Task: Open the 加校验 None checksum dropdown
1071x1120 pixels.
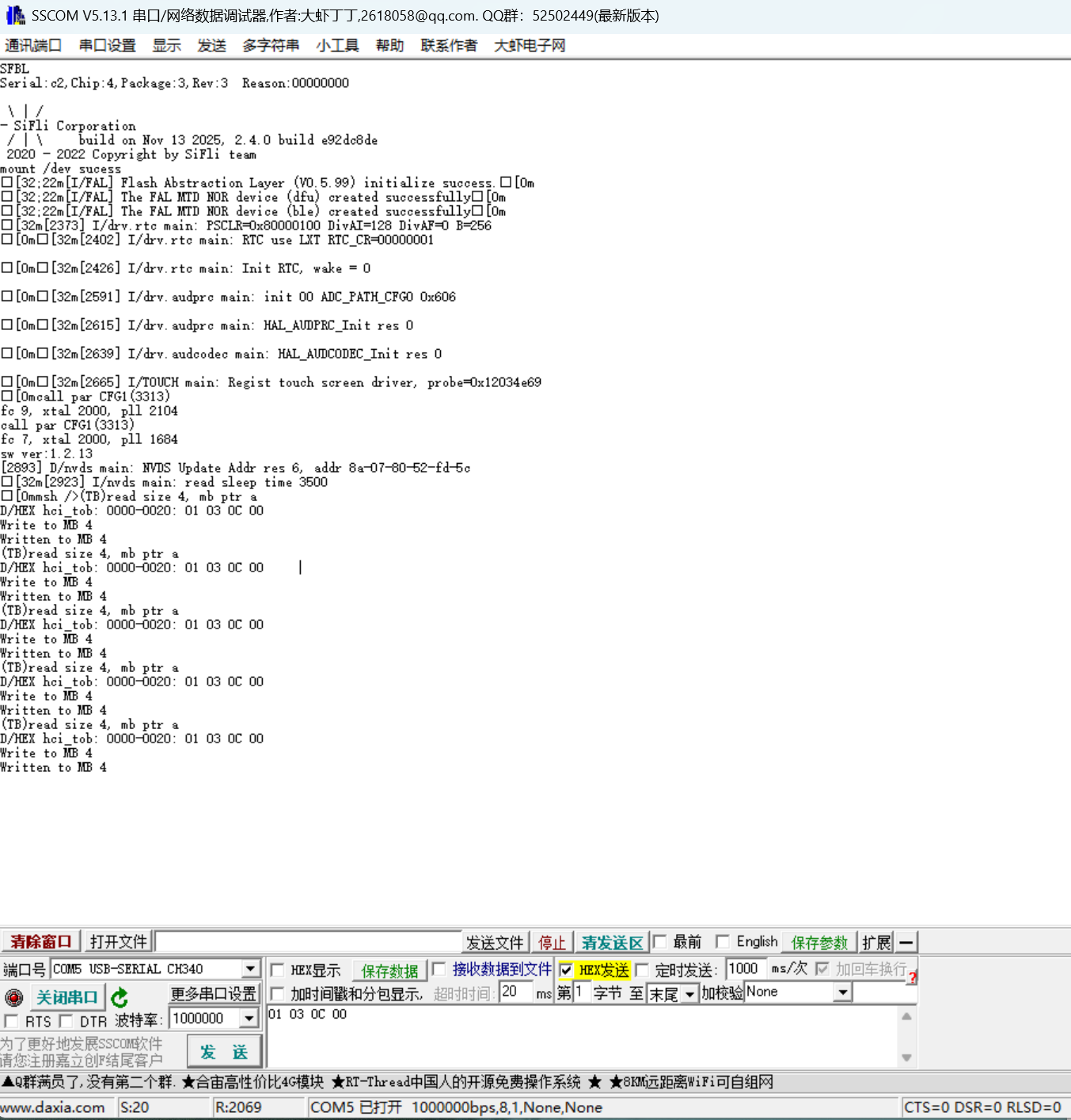Action: [x=843, y=993]
